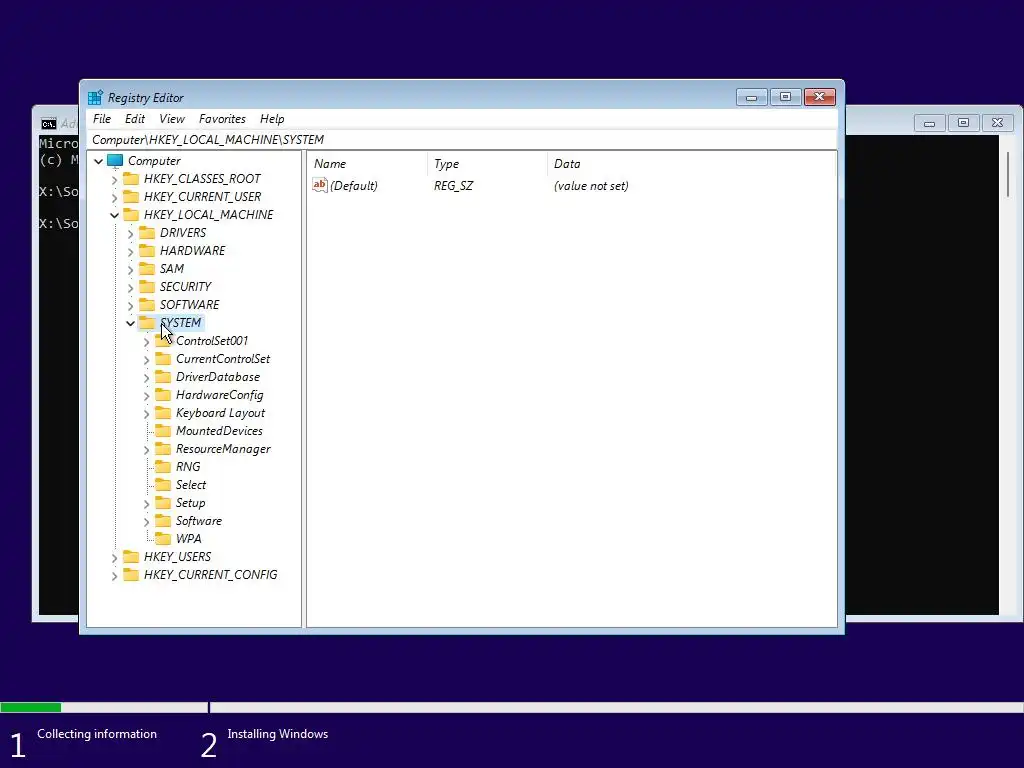The width and height of the screenshot is (1024, 768).
Task: Click the REG_SZ type cell
Action: point(453,186)
